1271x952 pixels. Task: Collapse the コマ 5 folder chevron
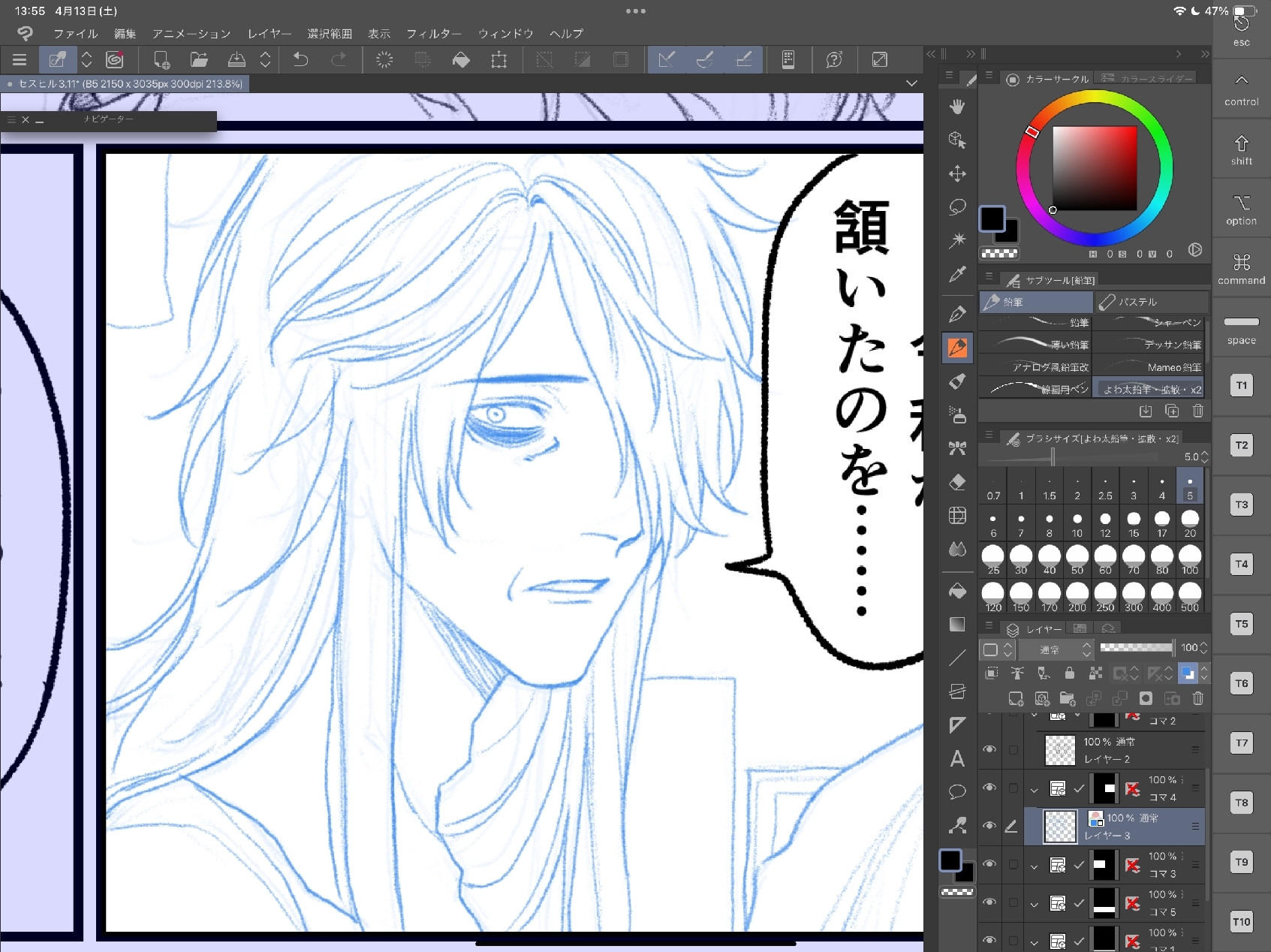pyautogui.click(x=1034, y=904)
